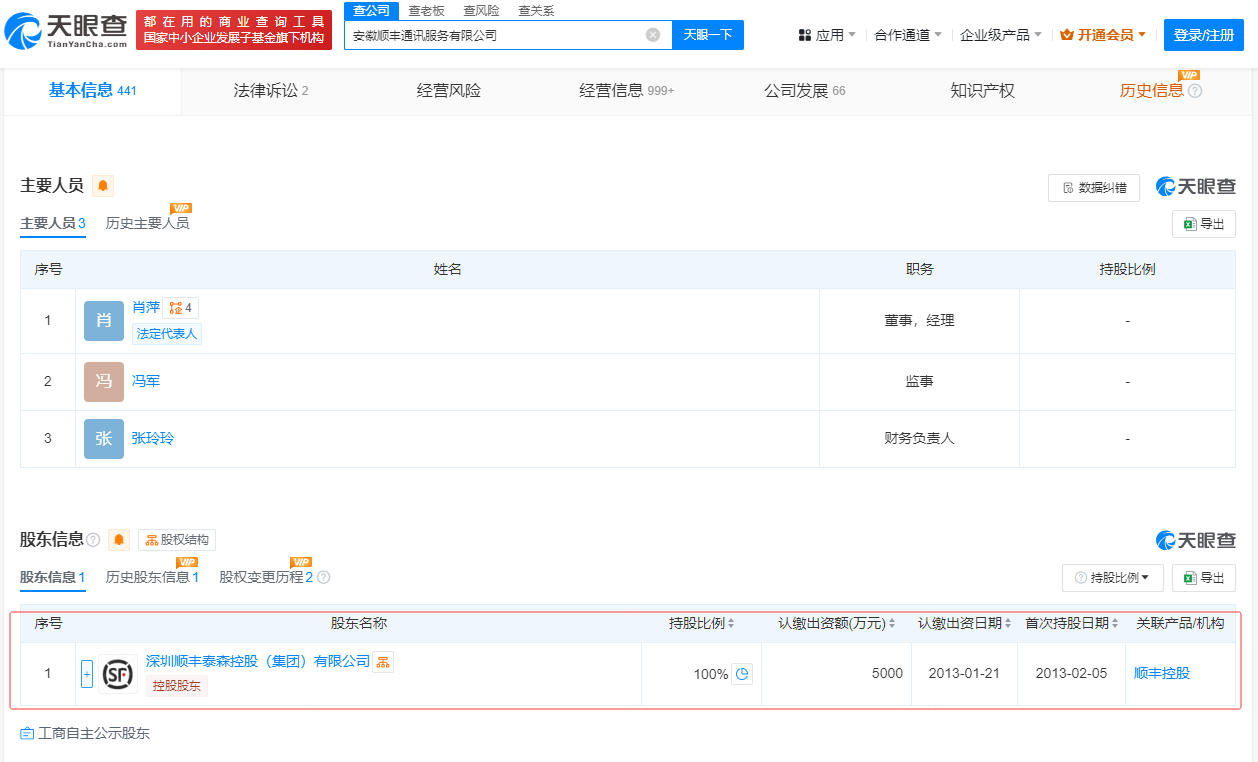Image resolution: width=1258 pixels, height=762 pixels.
Task: Open the pie chart icon next to 100%
Action: pyautogui.click(x=741, y=674)
